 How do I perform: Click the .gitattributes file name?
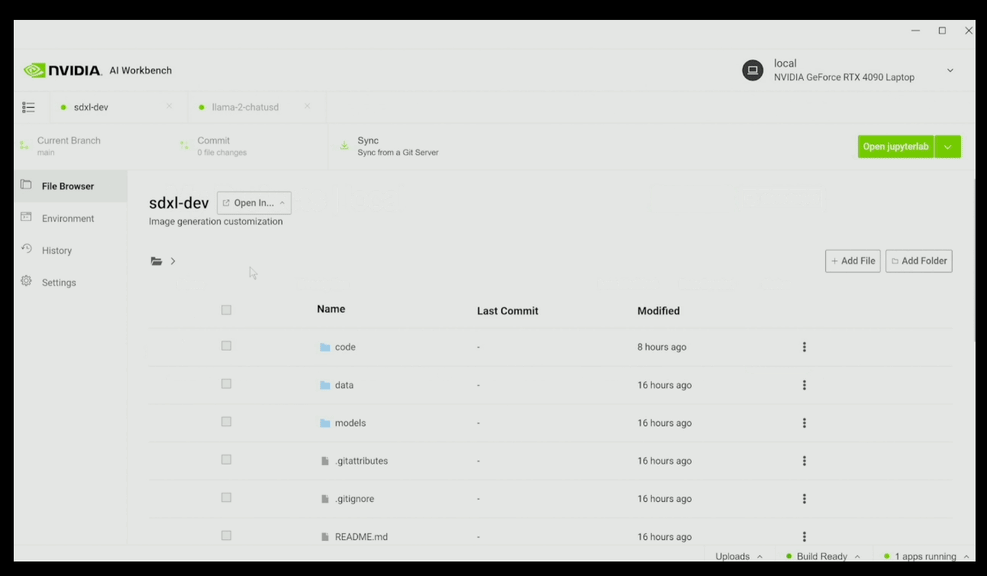coord(361,461)
